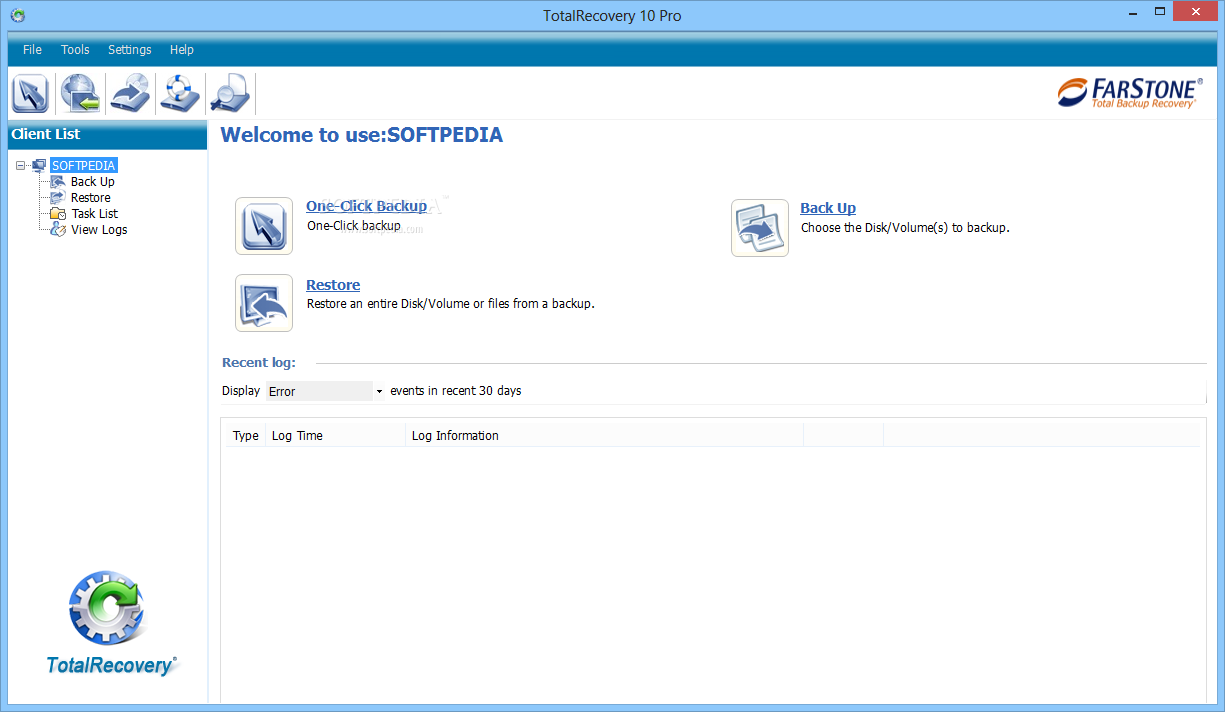The width and height of the screenshot is (1225, 712).
Task: Click the One-Click Backup toolbar icon
Action: (30, 94)
